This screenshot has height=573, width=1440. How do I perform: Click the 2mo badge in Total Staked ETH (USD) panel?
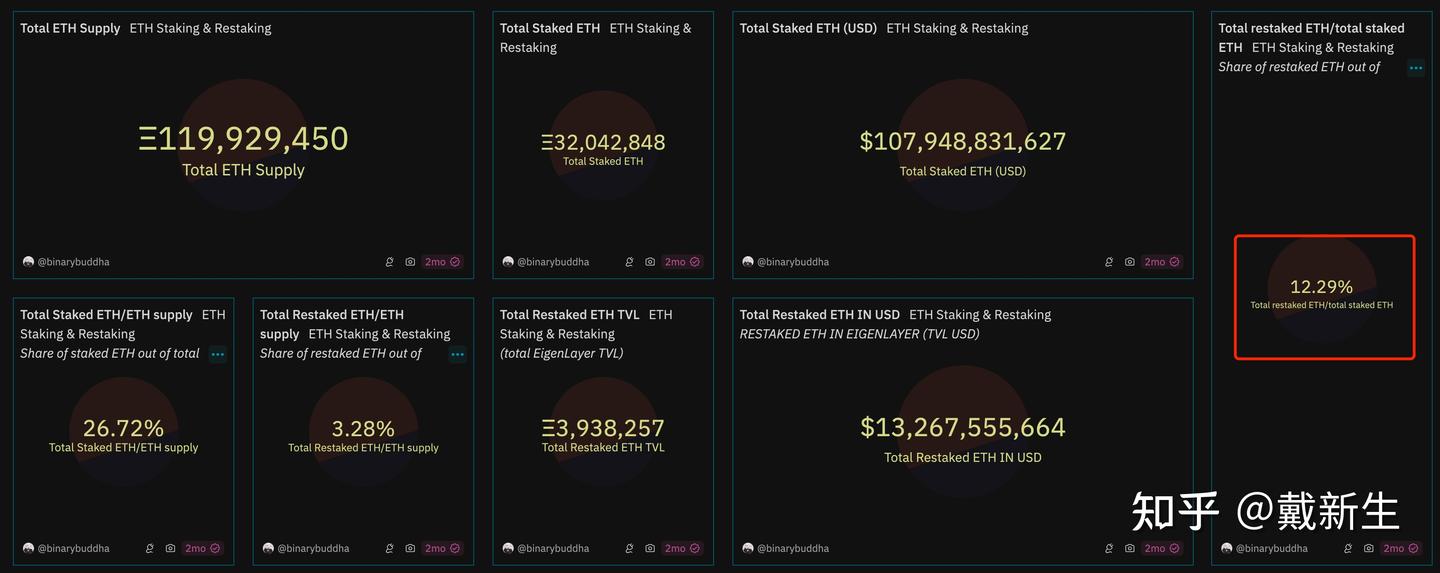pyautogui.click(x=1162, y=262)
